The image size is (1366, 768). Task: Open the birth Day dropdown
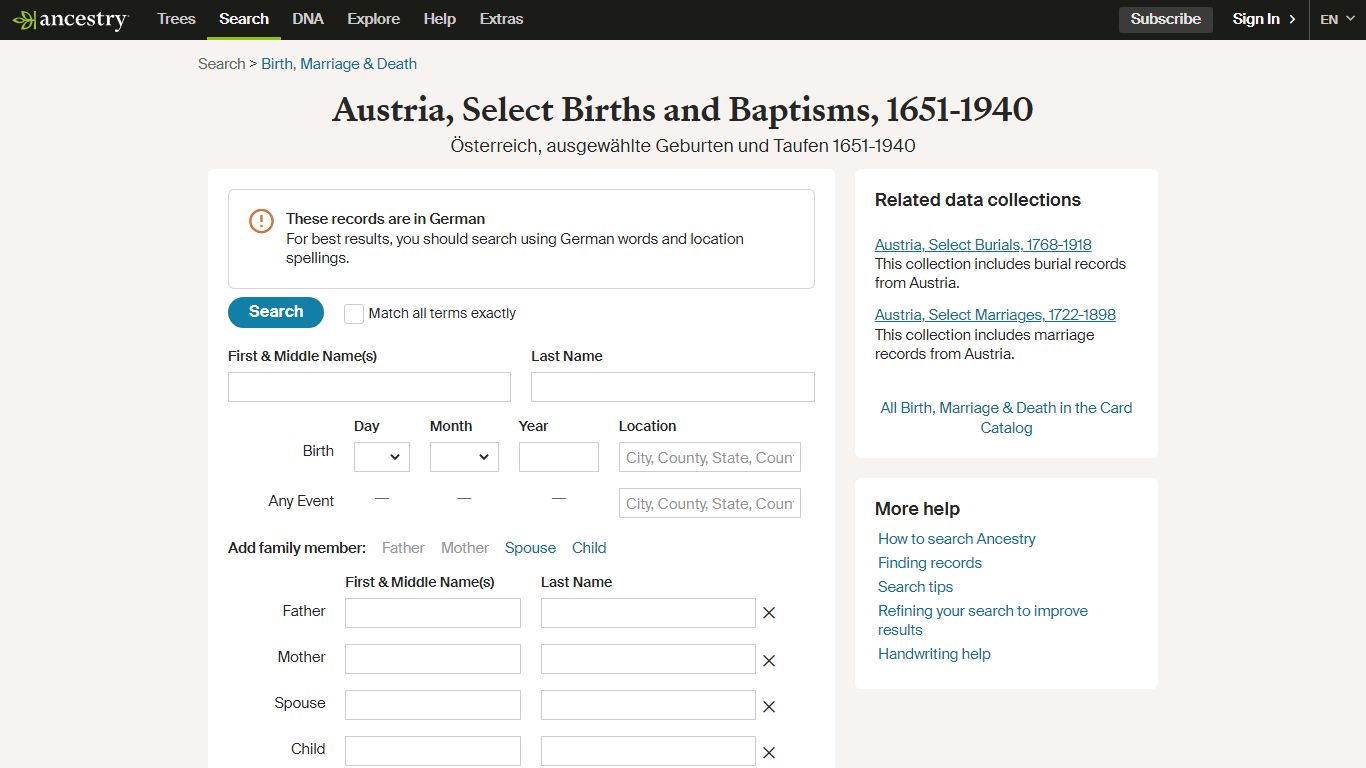click(x=382, y=457)
